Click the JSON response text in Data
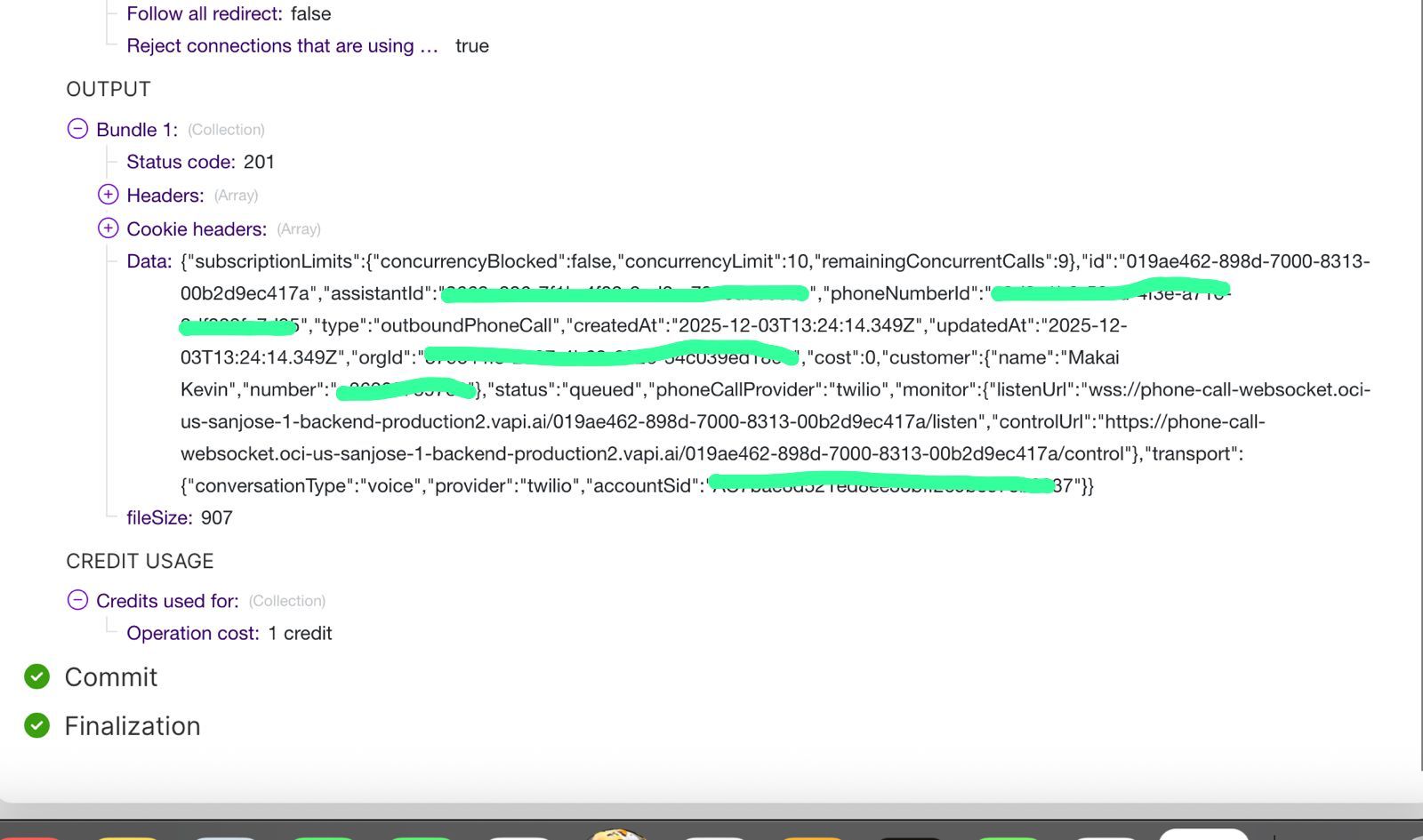The width and height of the screenshot is (1423, 840). (x=776, y=373)
